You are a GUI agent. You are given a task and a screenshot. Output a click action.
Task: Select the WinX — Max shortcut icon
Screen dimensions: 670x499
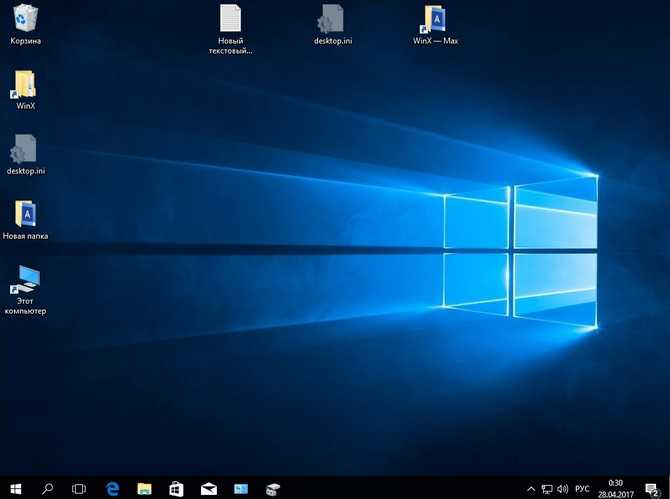coord(435,24)
